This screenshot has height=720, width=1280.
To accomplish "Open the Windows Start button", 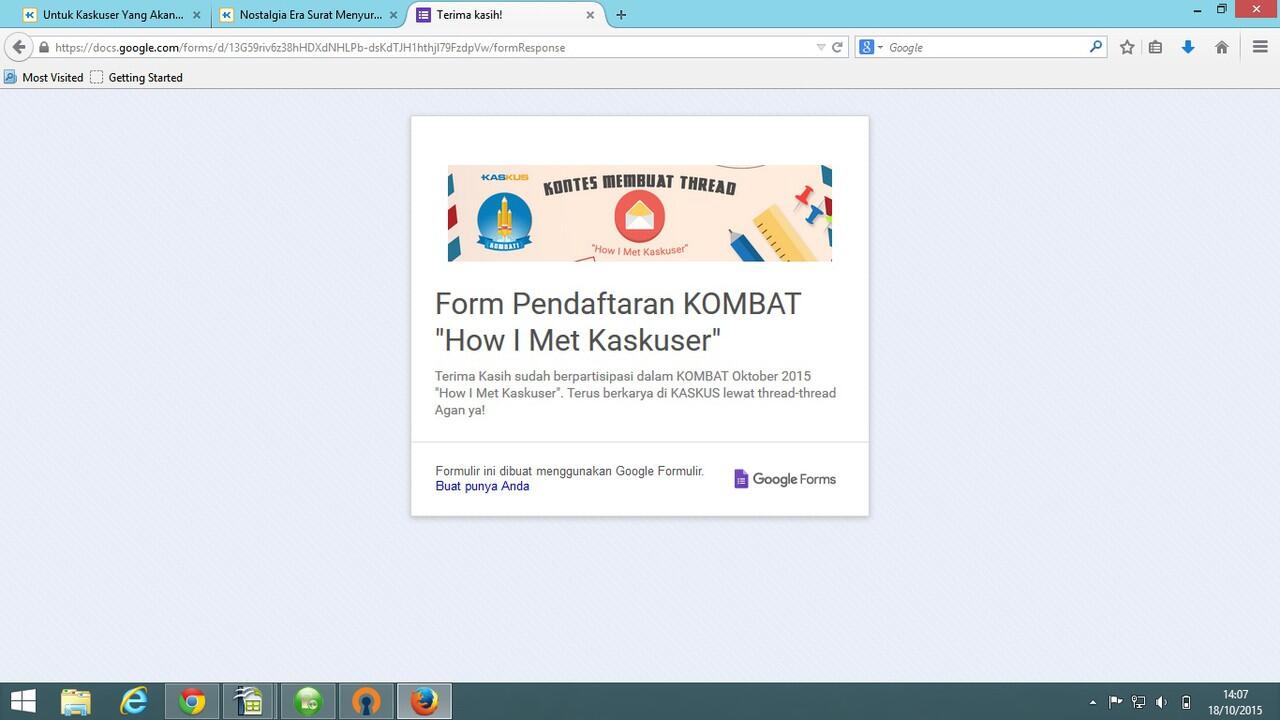I will point(24,701).
